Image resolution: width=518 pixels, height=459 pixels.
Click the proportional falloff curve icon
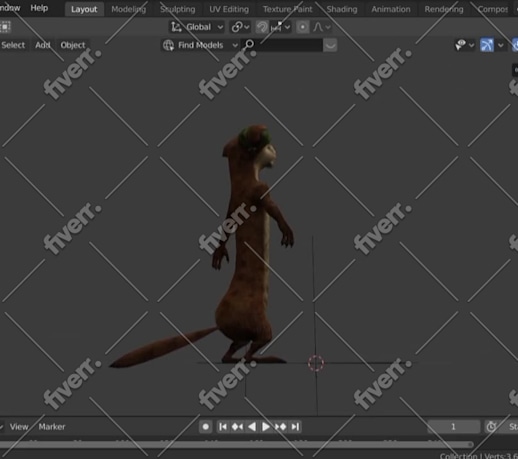click(318, 27)
